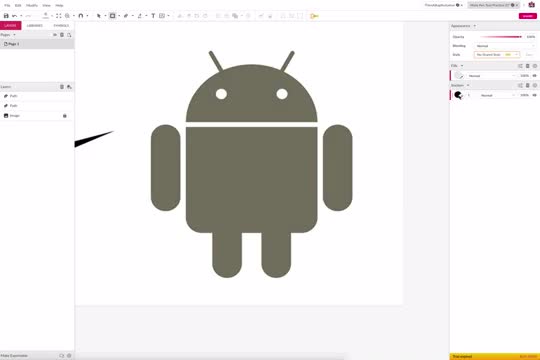Open the user account avatar icon
The image size is (540, 360).
(x=532, y=5)
